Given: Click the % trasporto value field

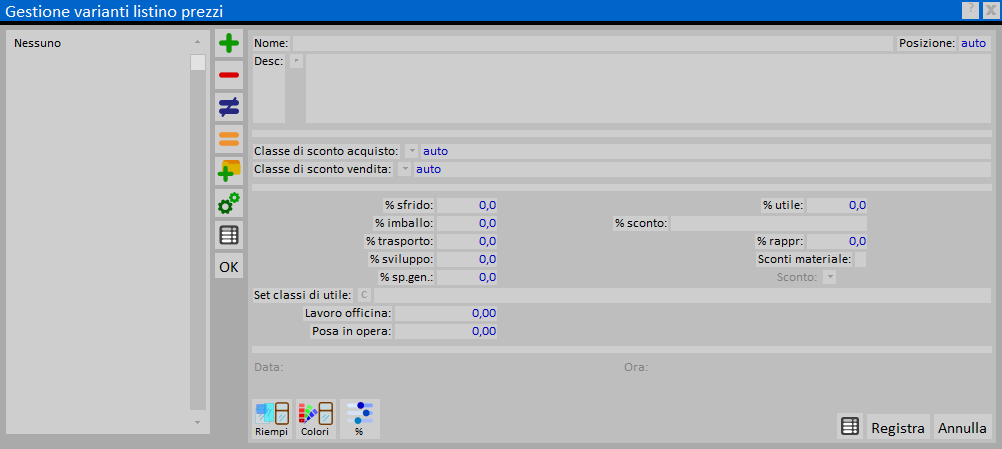Looking at the screenshot, I should 466,241.
